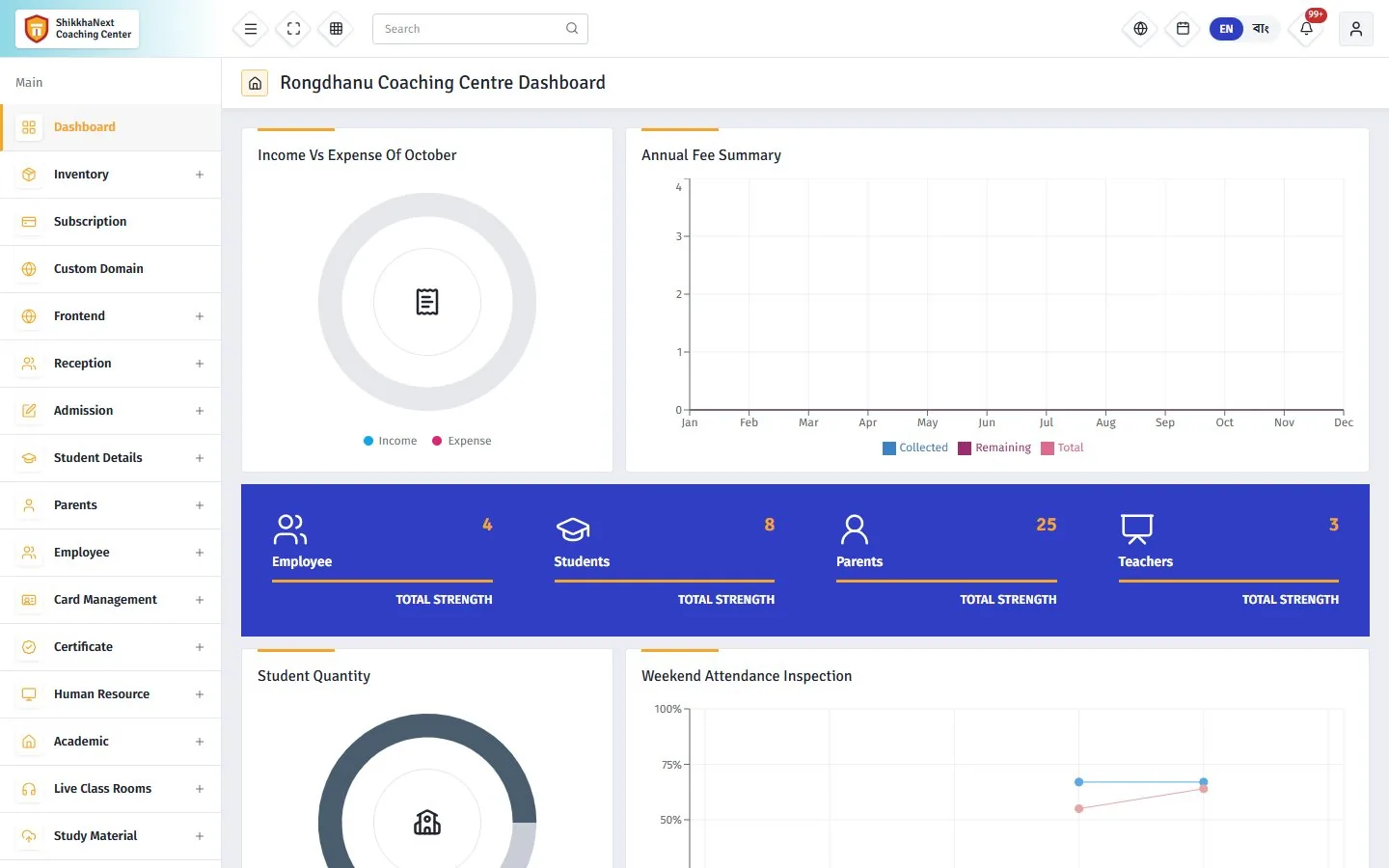The width and height of the screenshot is (1389, 868).
Task: Switch language to EN
Action: click(1226, 29)
